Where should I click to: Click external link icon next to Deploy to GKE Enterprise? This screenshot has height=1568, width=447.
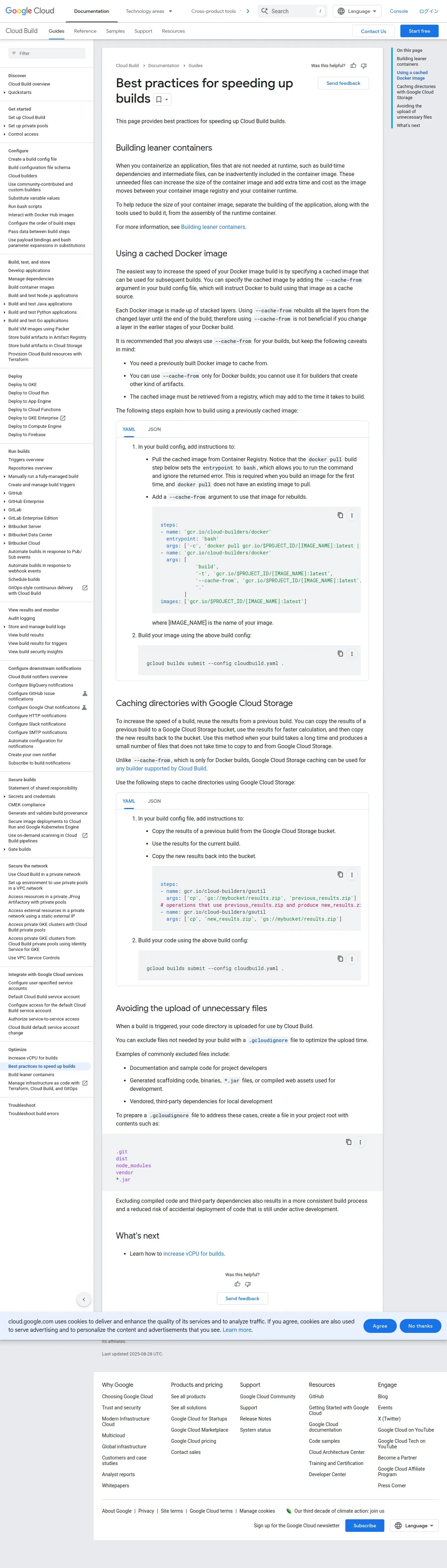[x=63, y=418]
